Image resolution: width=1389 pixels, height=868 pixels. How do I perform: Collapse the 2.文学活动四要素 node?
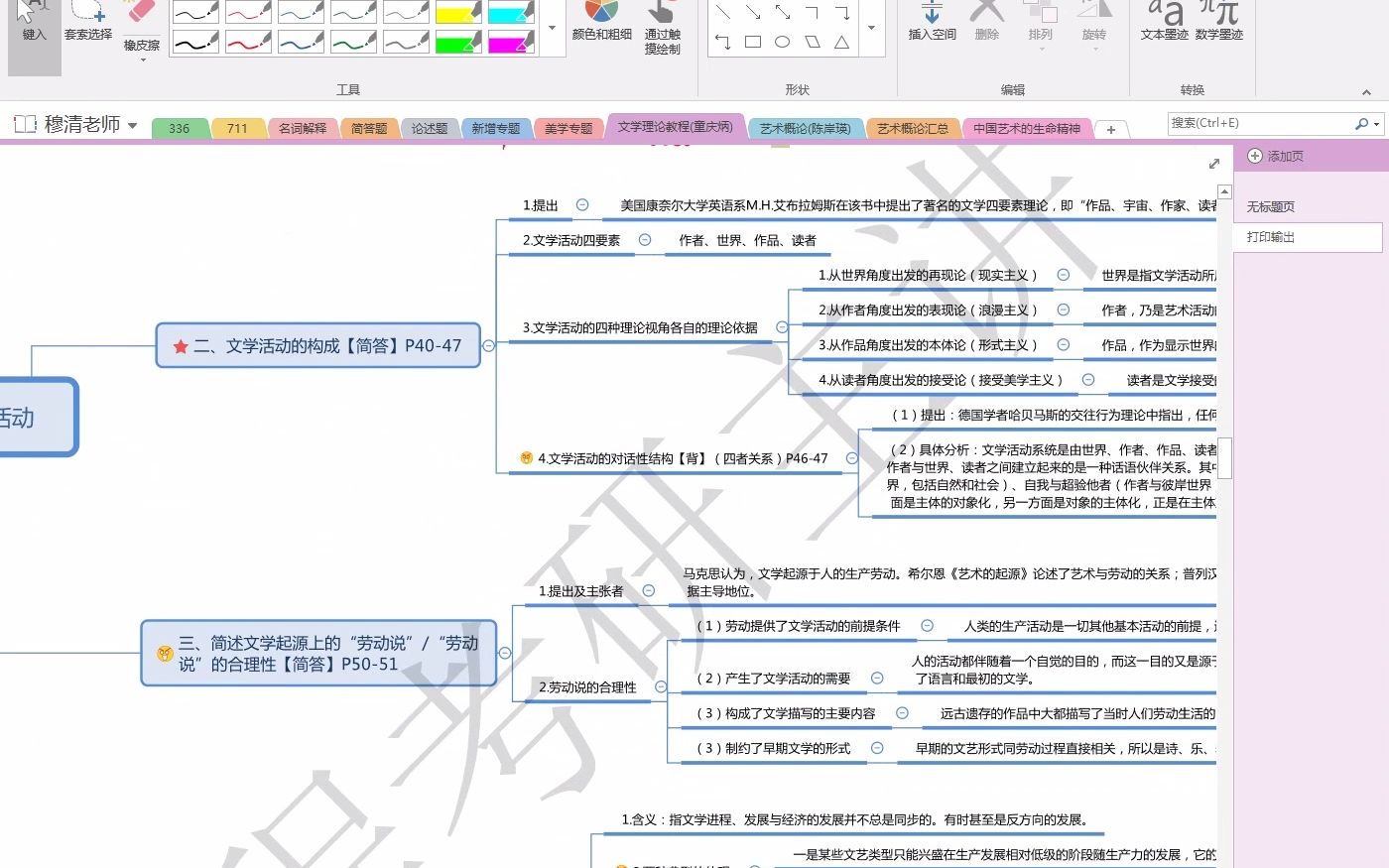645,240
